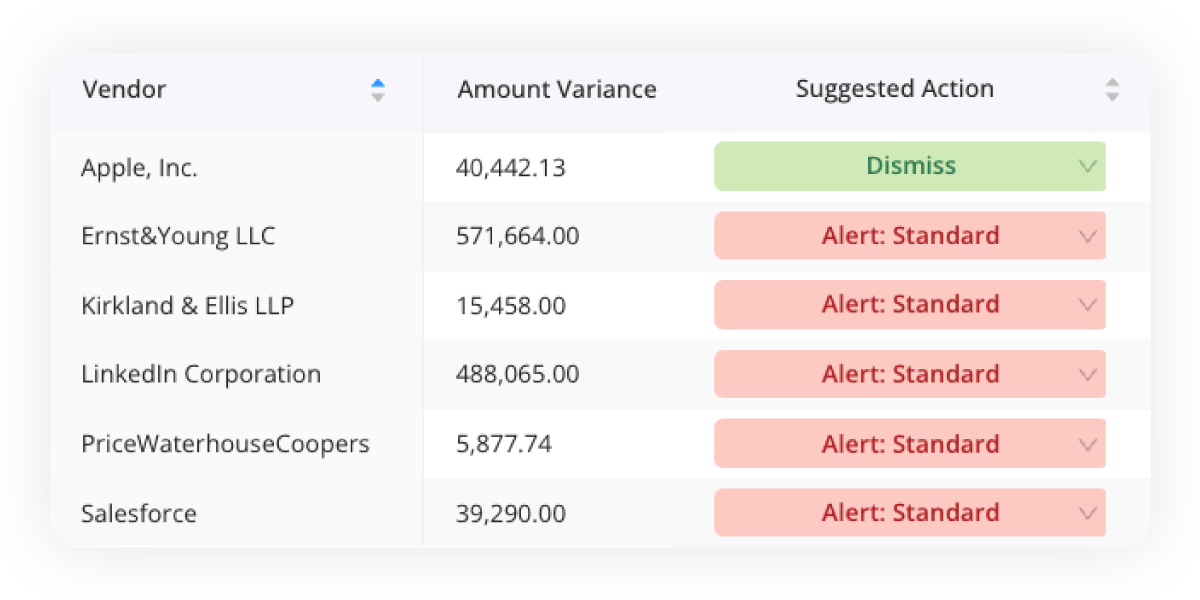Click the 39,290.00 amount value
The height and width of the screenshot is (600, 1200).
[511, 514]
